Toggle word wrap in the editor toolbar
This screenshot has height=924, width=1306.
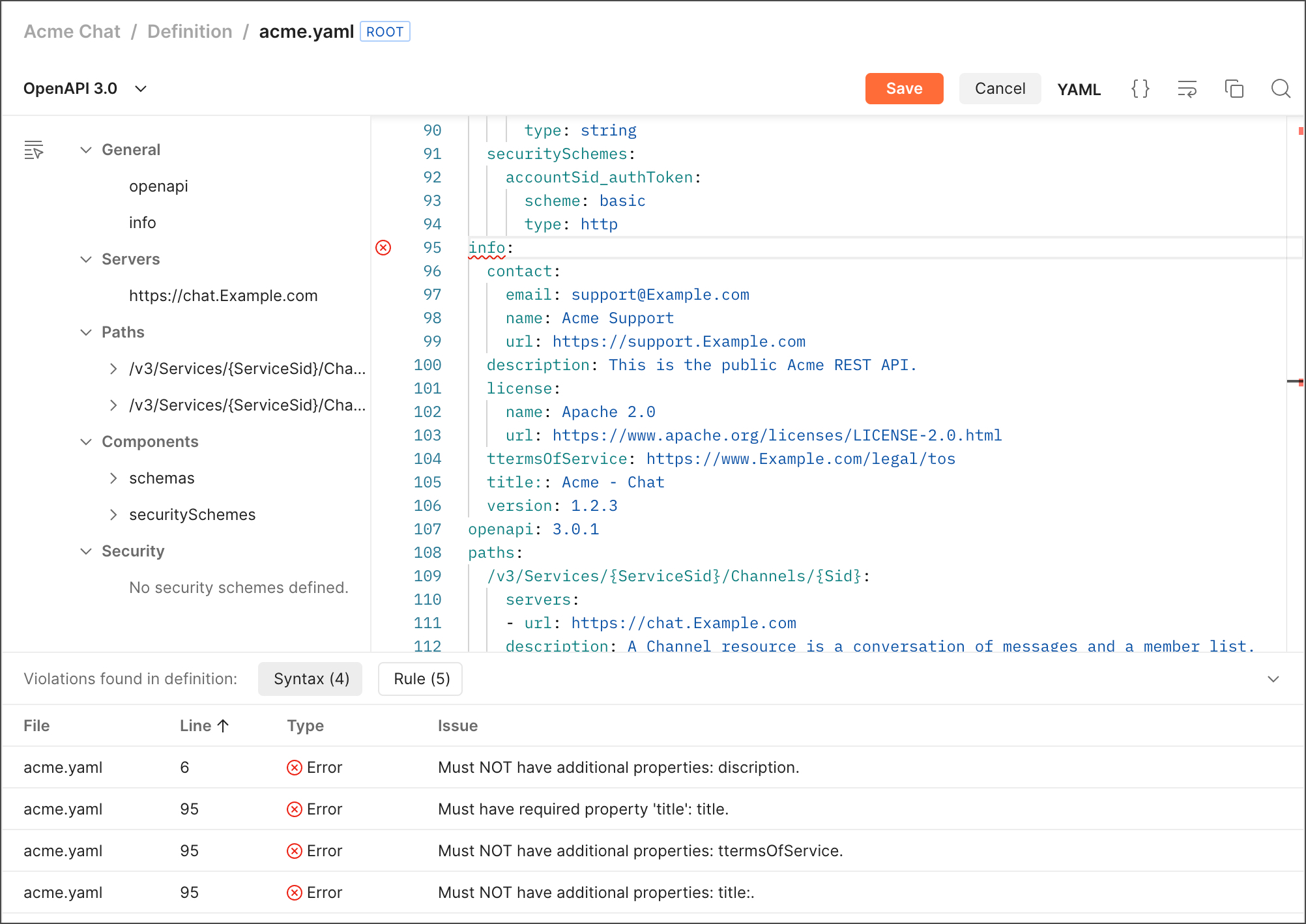(x=1187, y=89)
